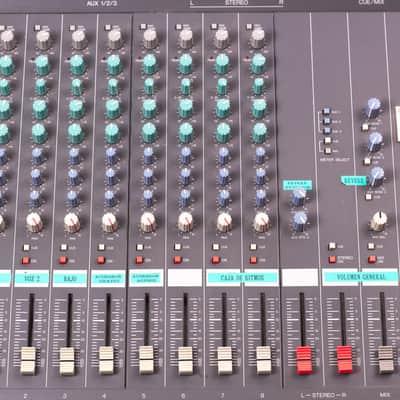Turn the grey gain knob on VOZ 2 channel
This screenshot has width=400, height=400.
[x=43, y=39]
